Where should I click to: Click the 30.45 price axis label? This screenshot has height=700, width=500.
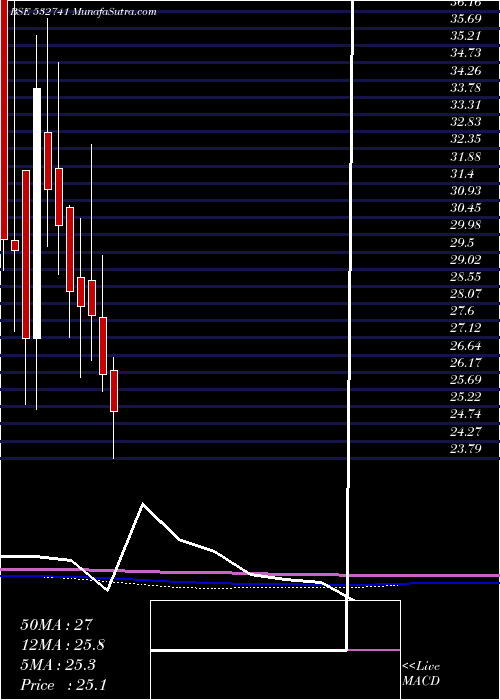click(x=466, y=208)
